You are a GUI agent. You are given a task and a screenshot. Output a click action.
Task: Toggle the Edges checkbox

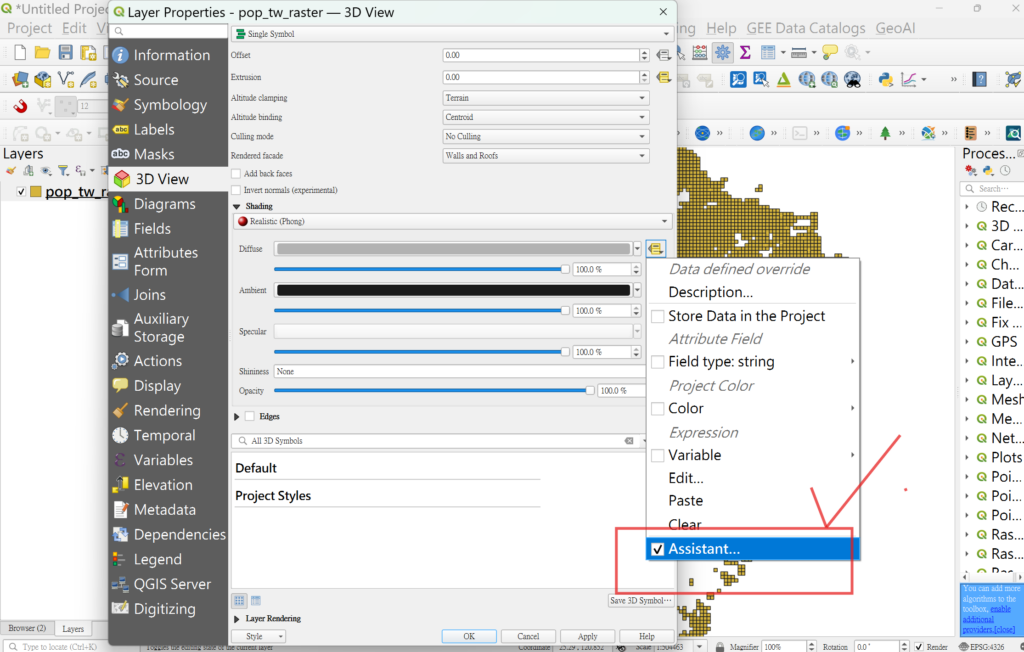coord(249,416)
